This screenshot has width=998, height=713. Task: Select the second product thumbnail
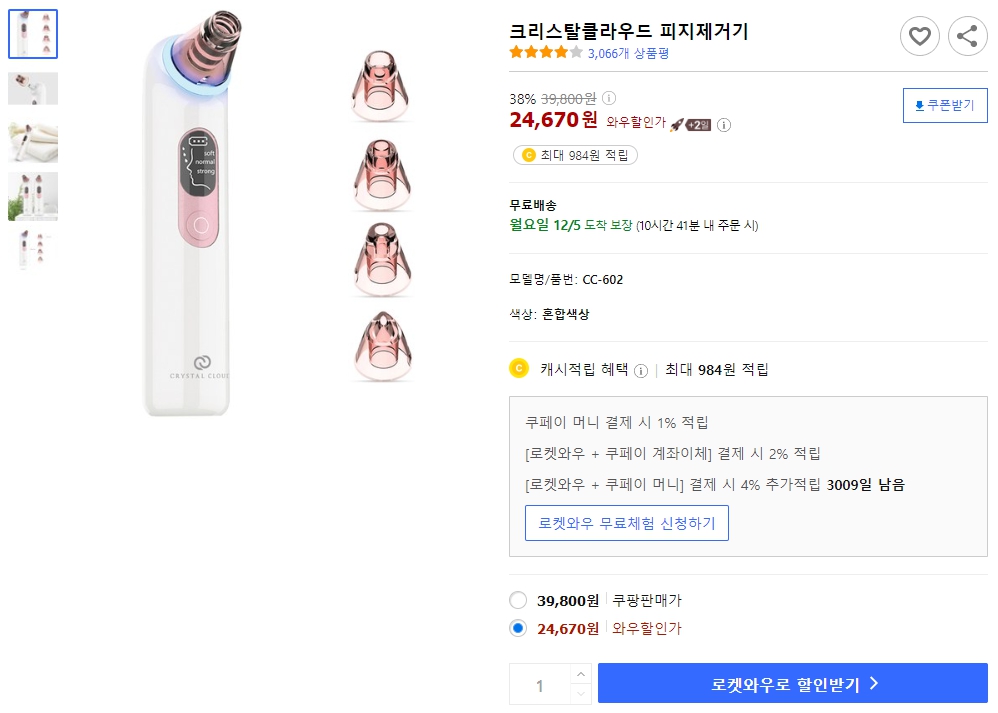tap(33, 88)
